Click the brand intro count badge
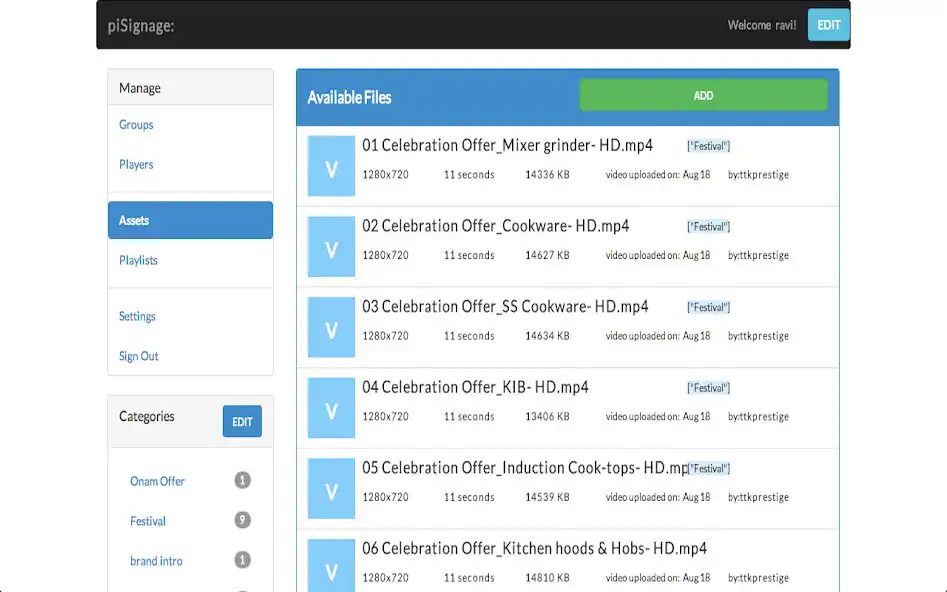 coord(242,560)
